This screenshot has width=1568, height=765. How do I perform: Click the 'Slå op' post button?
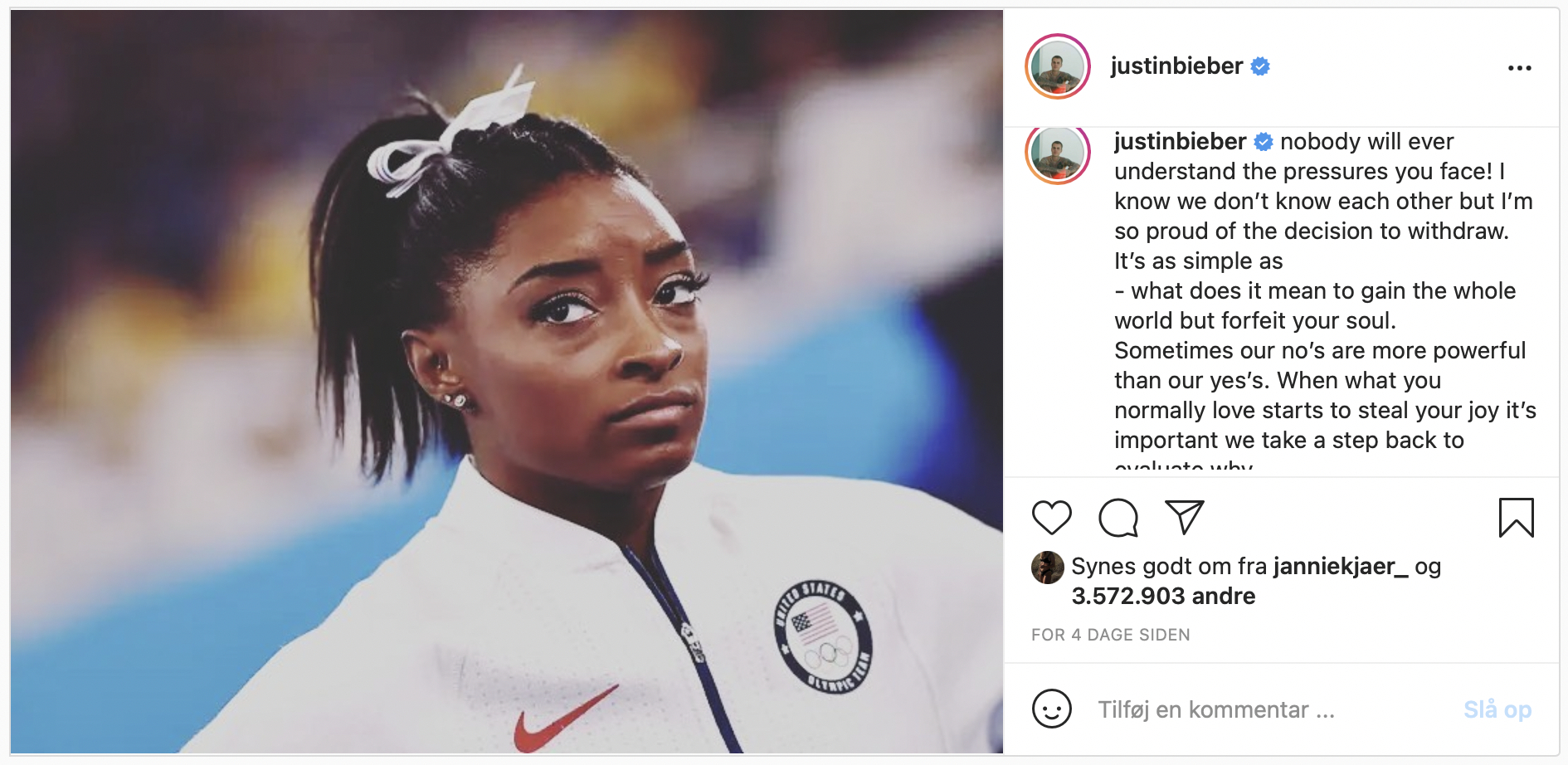1497,709
